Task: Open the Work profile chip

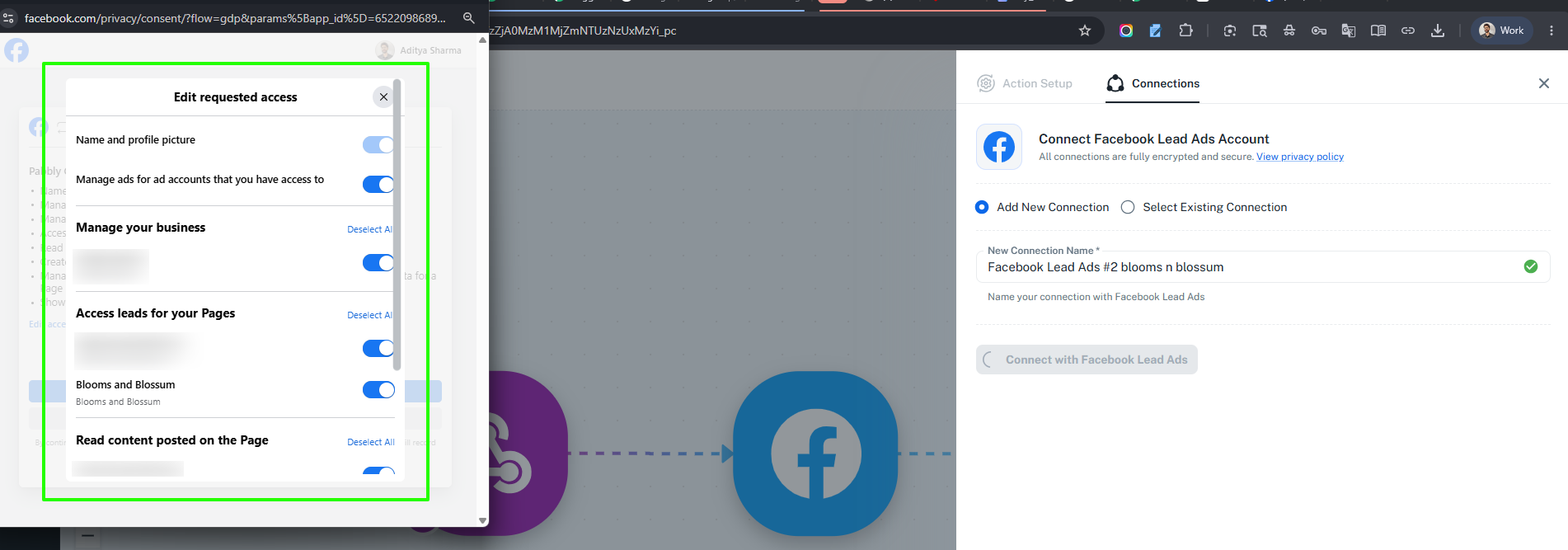Action: tap(1501, 31)
